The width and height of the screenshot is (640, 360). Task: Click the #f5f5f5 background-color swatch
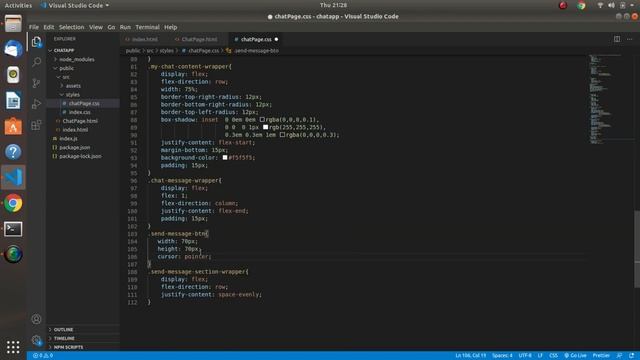click(224, 158)
